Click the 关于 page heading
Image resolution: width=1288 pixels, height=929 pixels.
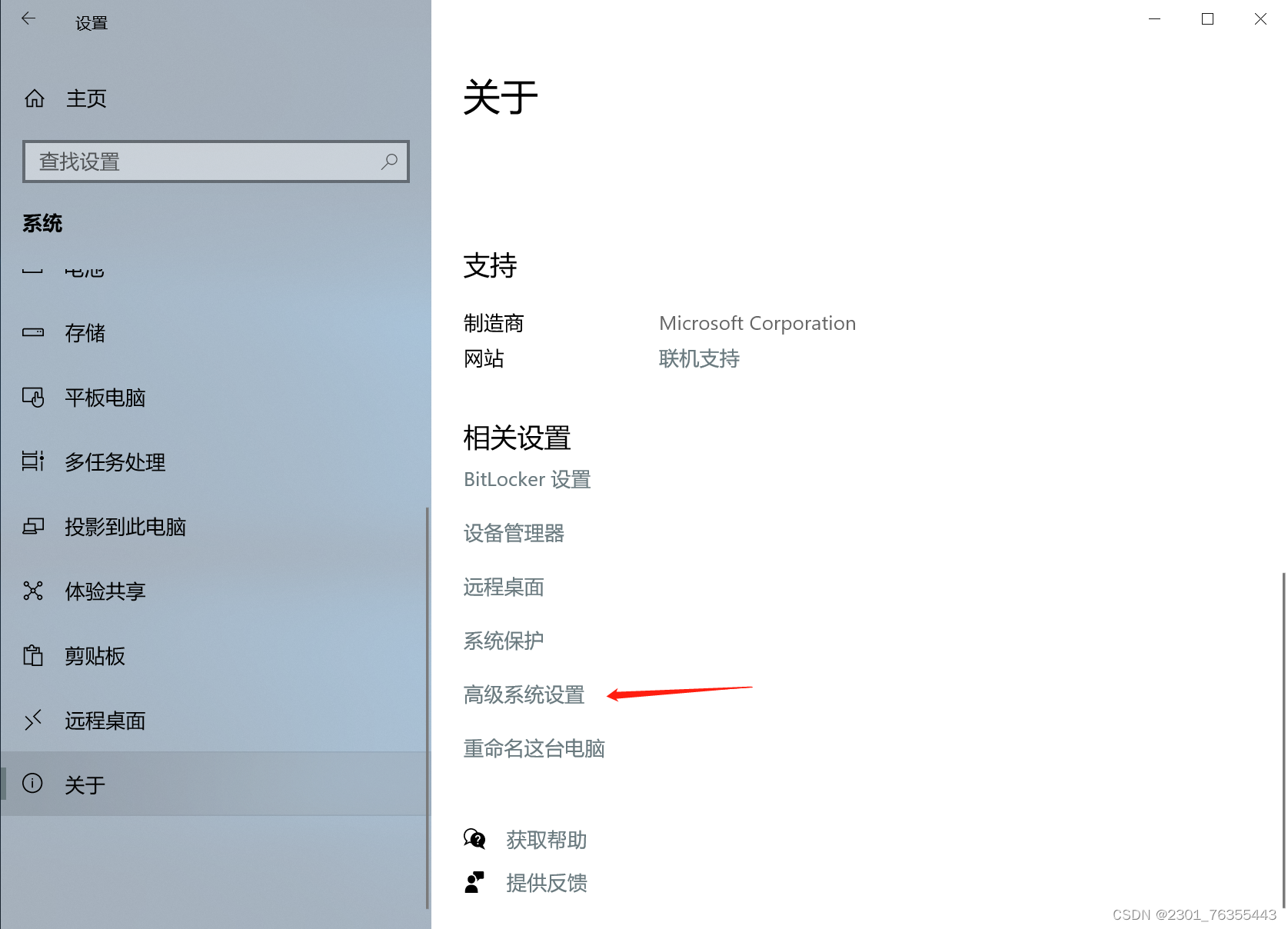[501, 98]
